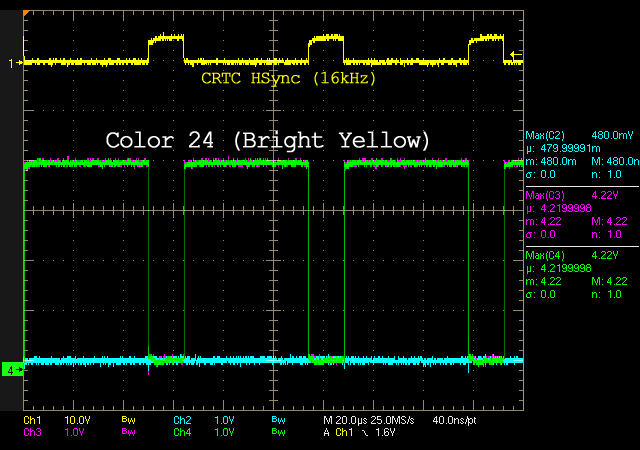
Task: Select the 'CRTC HSync (16kHz)' label
Action: (289, 78)
